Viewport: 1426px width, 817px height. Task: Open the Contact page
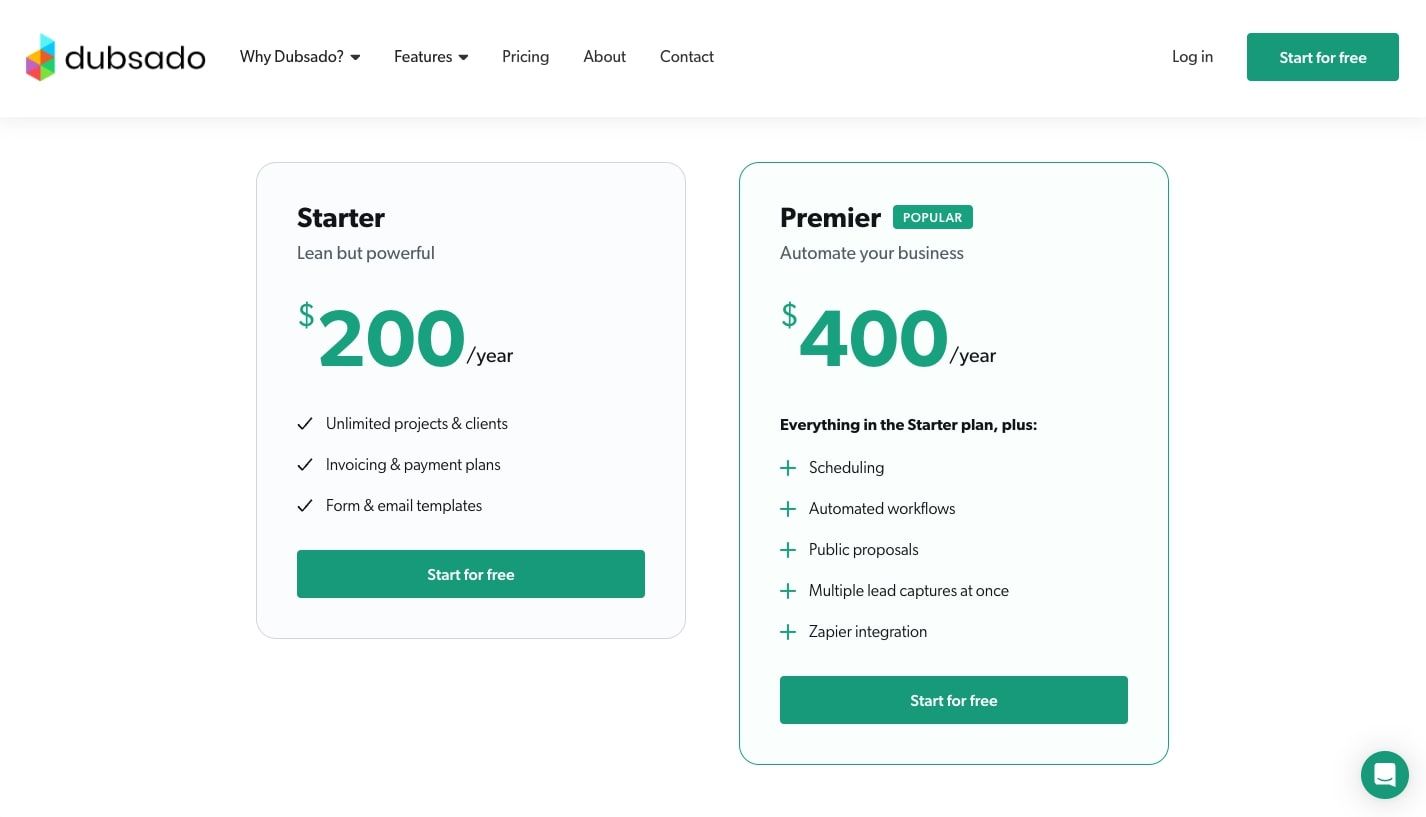pyautogui.click(x=686, y=57)
